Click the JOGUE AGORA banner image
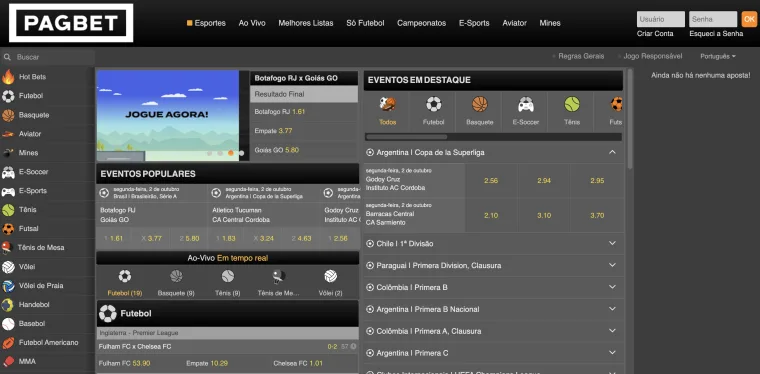The width and height of the screenshot is (760, 374). point(168,115)
